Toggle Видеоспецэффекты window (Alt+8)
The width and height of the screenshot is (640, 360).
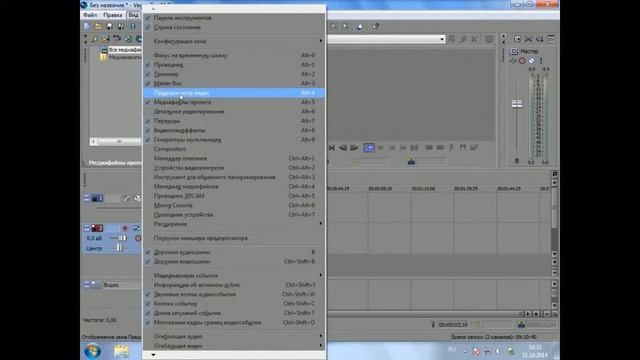click(x=235, y=130)
